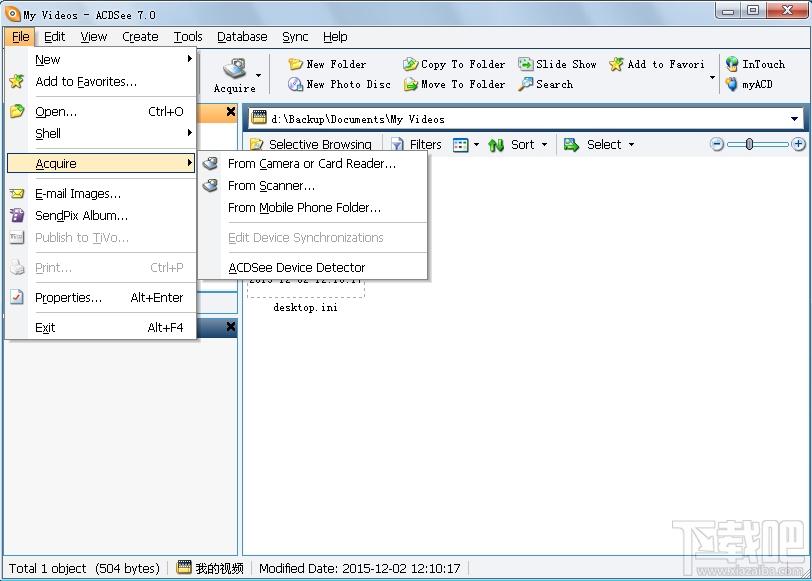Click the Move To Folder icon
The image size is (812, 581).
click(x=411, y=84)
